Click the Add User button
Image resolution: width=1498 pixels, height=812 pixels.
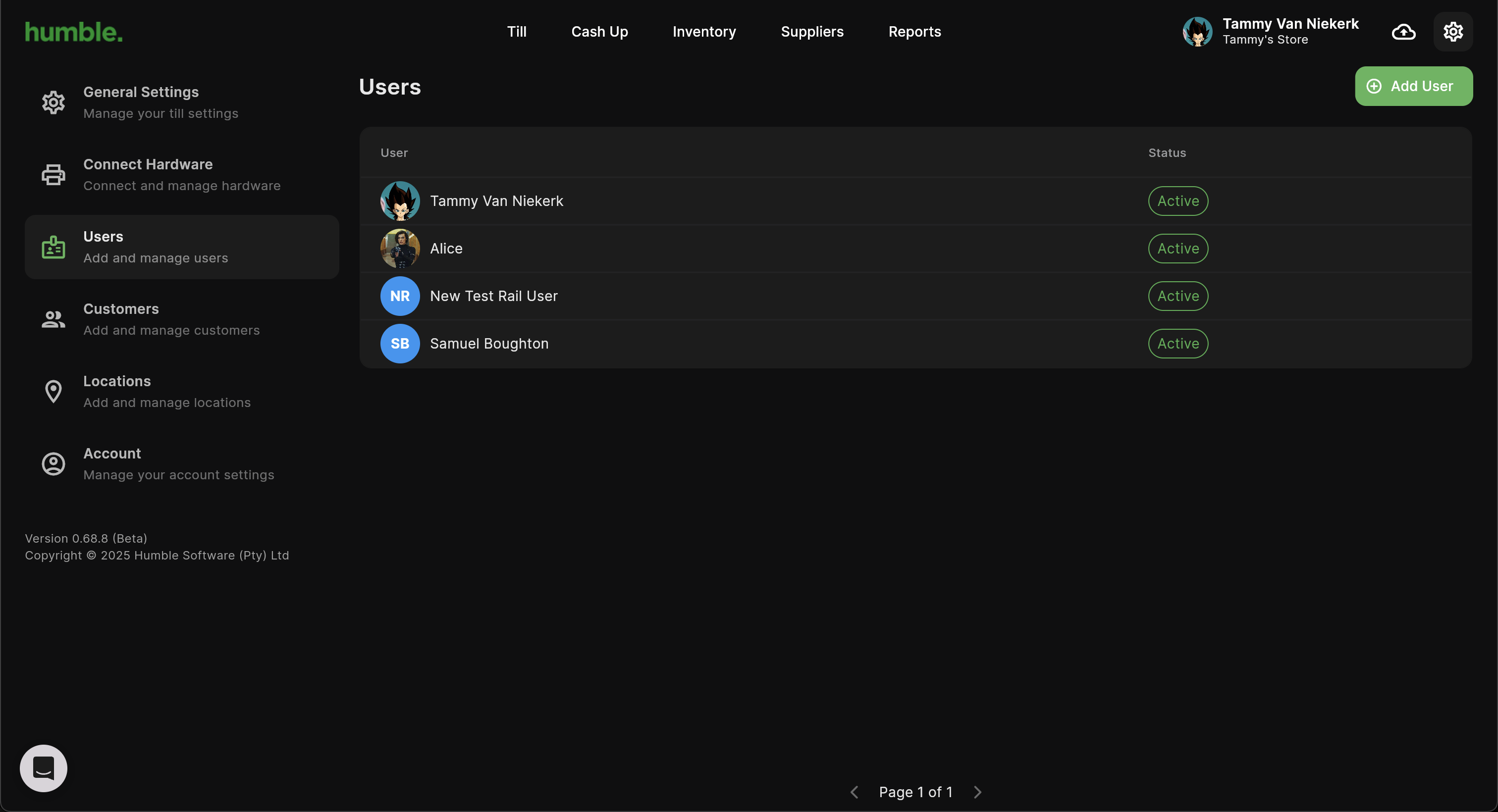pyautogui.click(x=1414, y=86)
